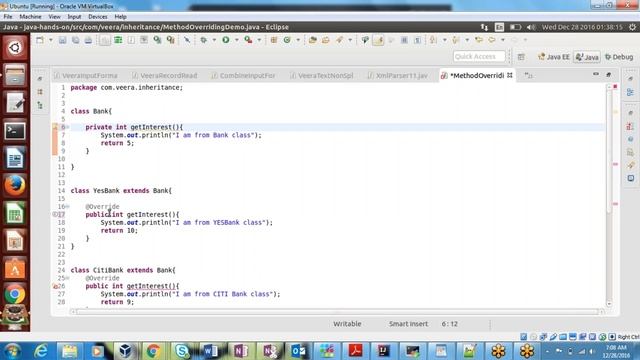Open the Ubuntu Dash home launcher icon

15,48
